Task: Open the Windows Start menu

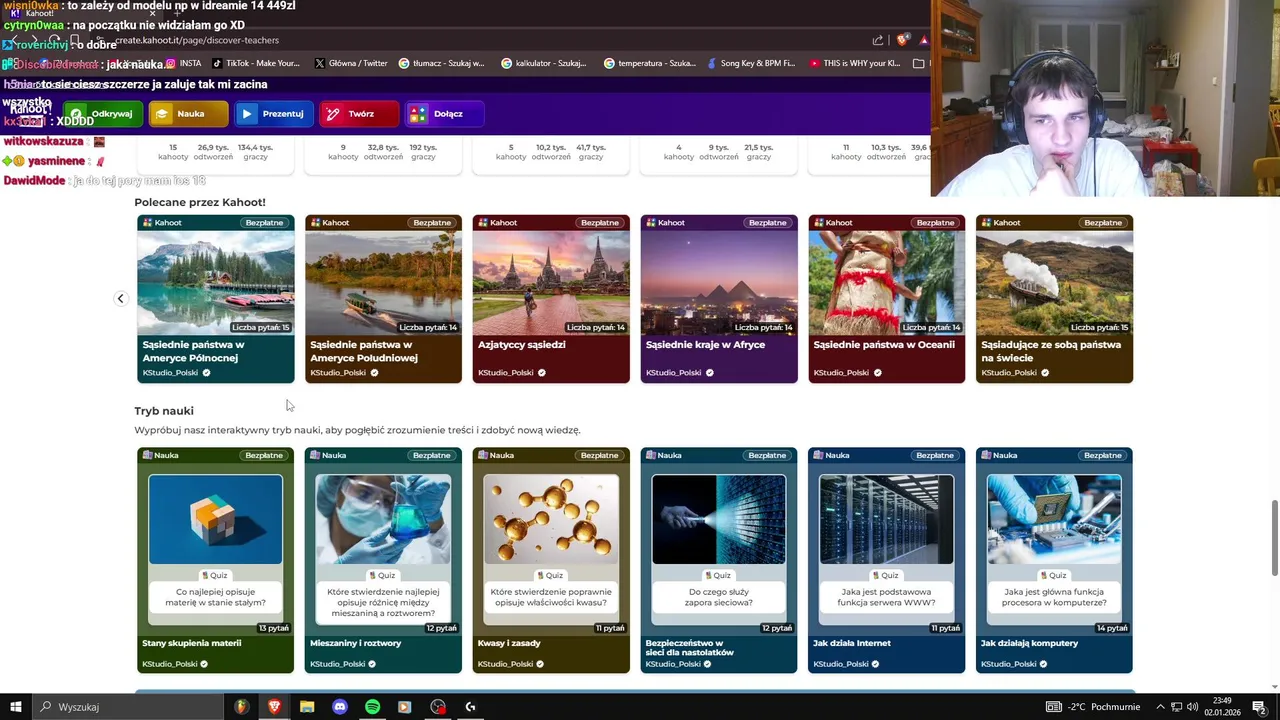Action: 15,707
